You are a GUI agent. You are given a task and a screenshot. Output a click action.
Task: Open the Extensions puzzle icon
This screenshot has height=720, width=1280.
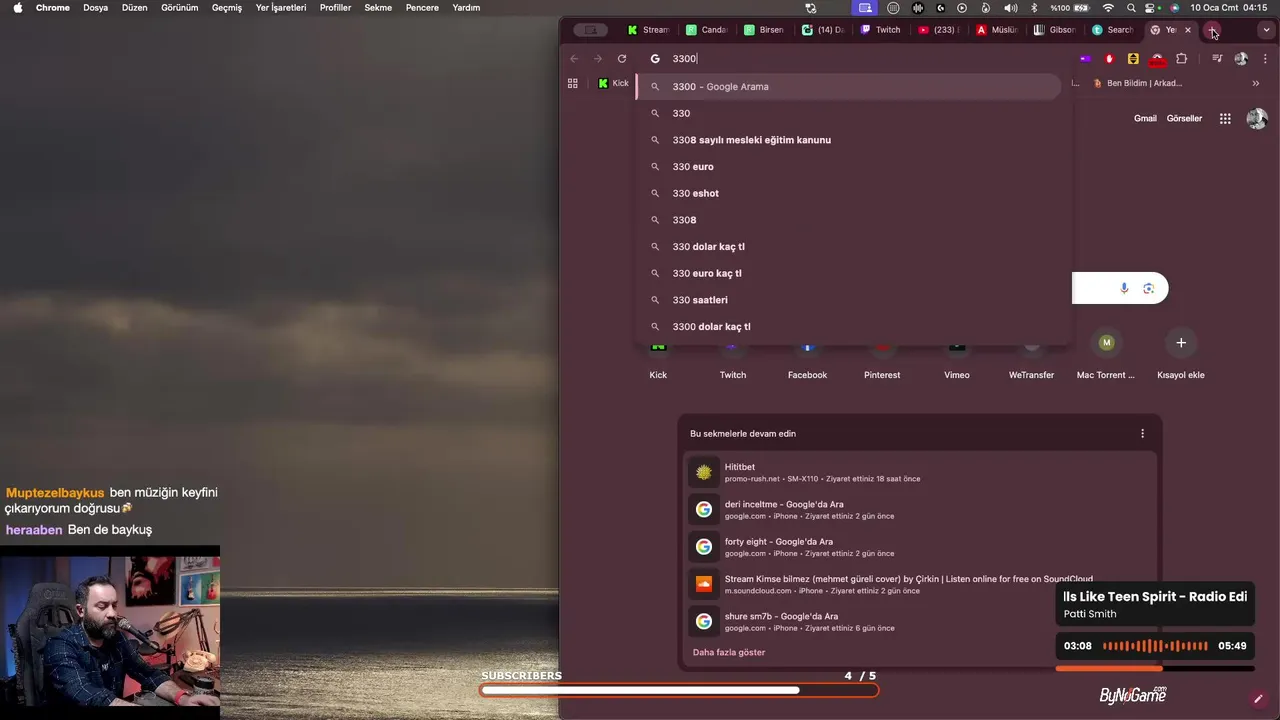pyautogui.click(x=1181, y=59)
